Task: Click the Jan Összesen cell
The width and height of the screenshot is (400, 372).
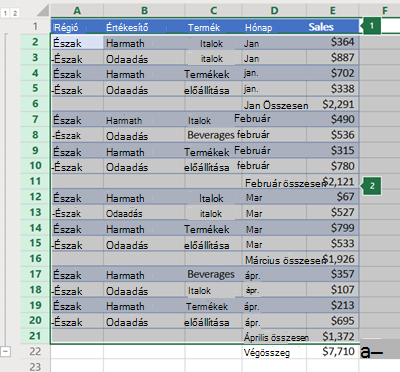Action: pos(274,104)
